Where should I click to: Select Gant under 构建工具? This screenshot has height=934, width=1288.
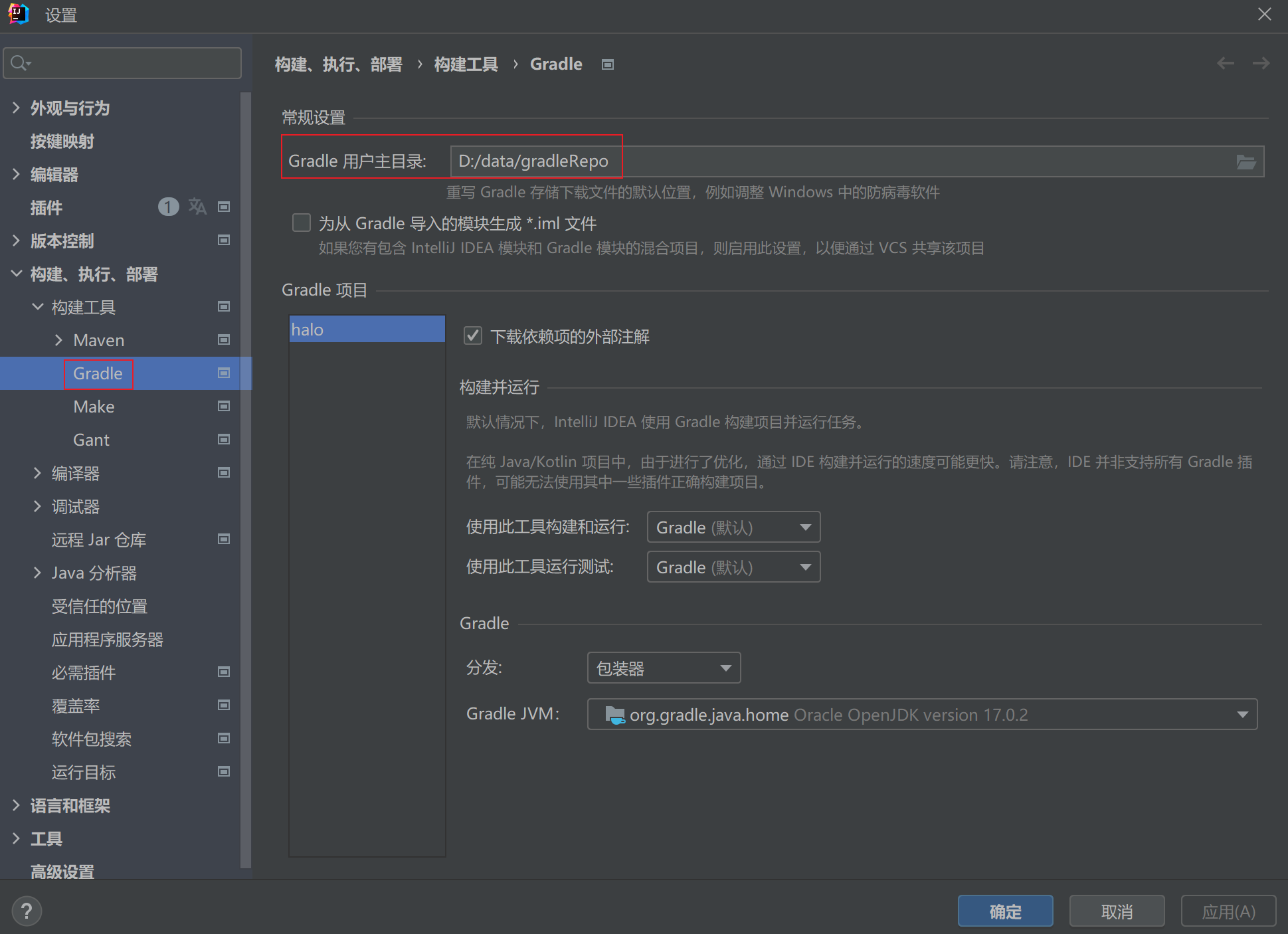click(x=91, y=440)
